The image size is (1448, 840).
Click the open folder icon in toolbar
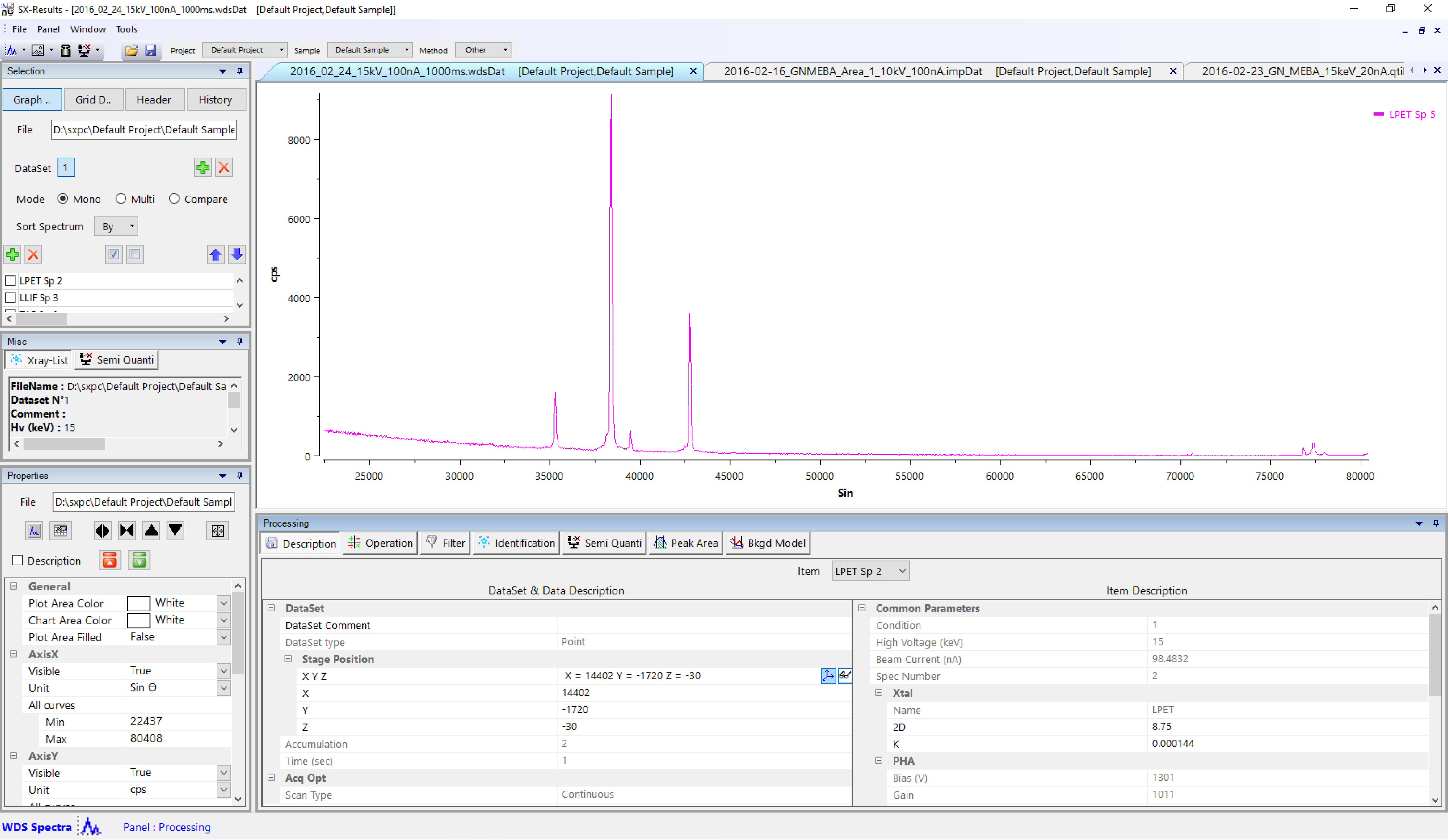pos(132,51)
